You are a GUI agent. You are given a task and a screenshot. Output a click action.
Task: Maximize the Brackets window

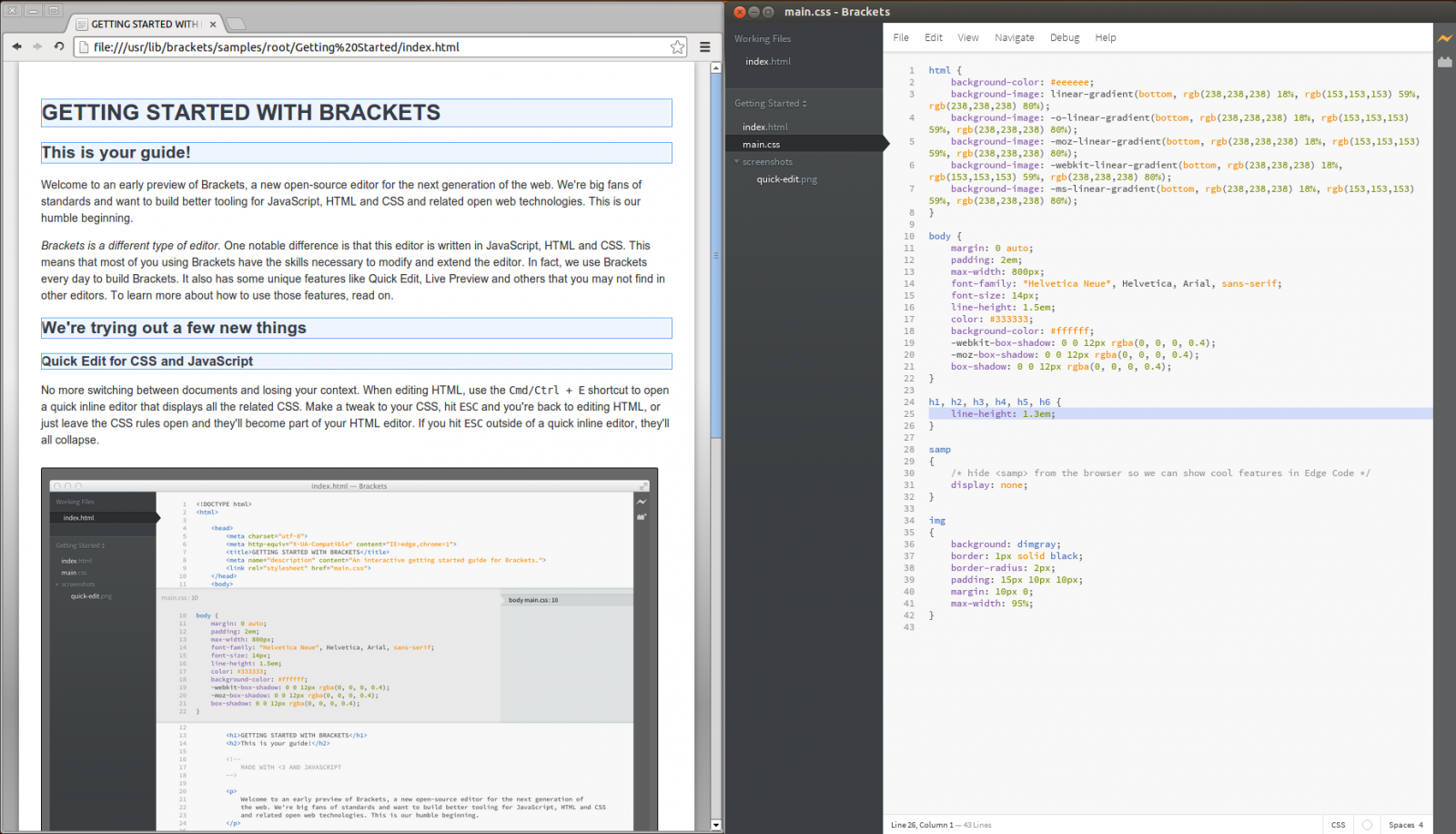[768, 12]
